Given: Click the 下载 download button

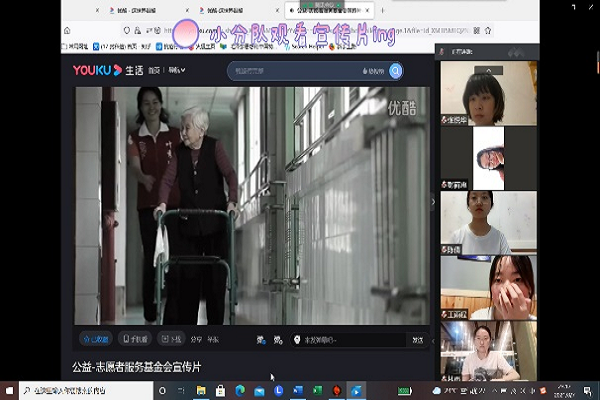Looking at the screenshot, I should tap(171, 339).
